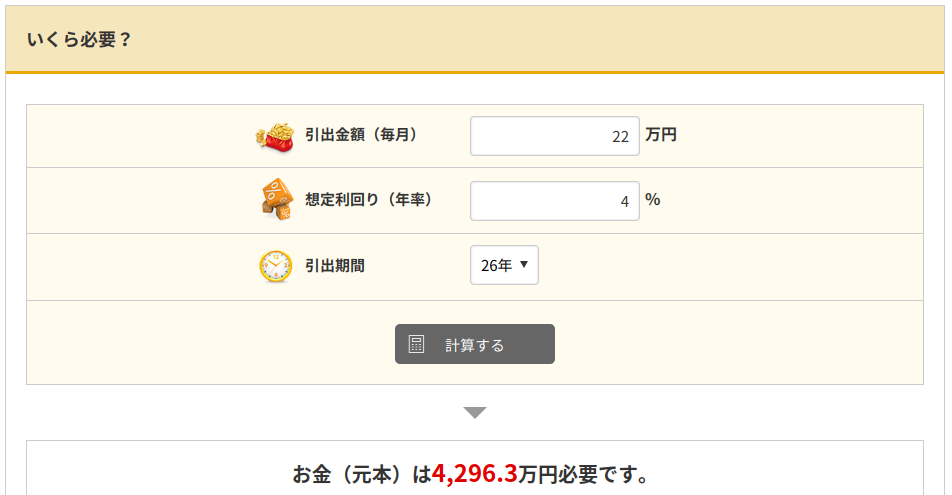This screenshot has width=952, height=495.
Task: Click the value 22 in the amount field
Action: click(x=620, y=137)
